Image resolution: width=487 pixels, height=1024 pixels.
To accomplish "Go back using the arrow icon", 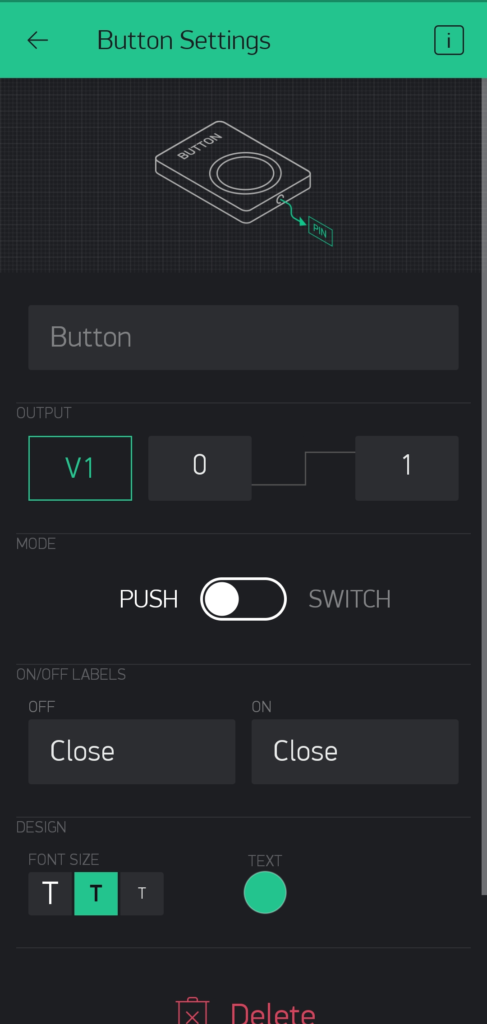I will click(37, 40).
